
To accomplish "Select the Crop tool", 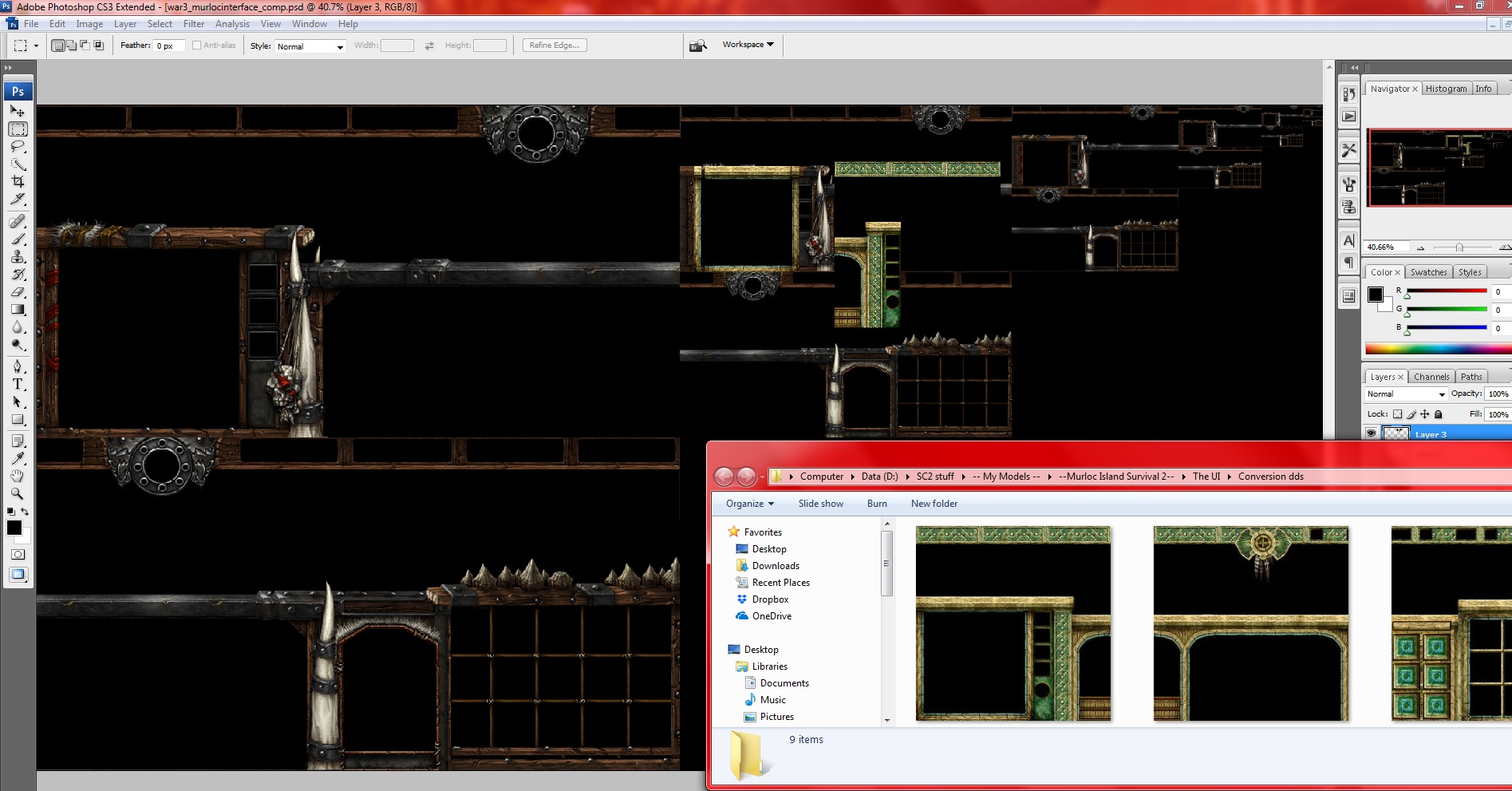I will 18,181.
